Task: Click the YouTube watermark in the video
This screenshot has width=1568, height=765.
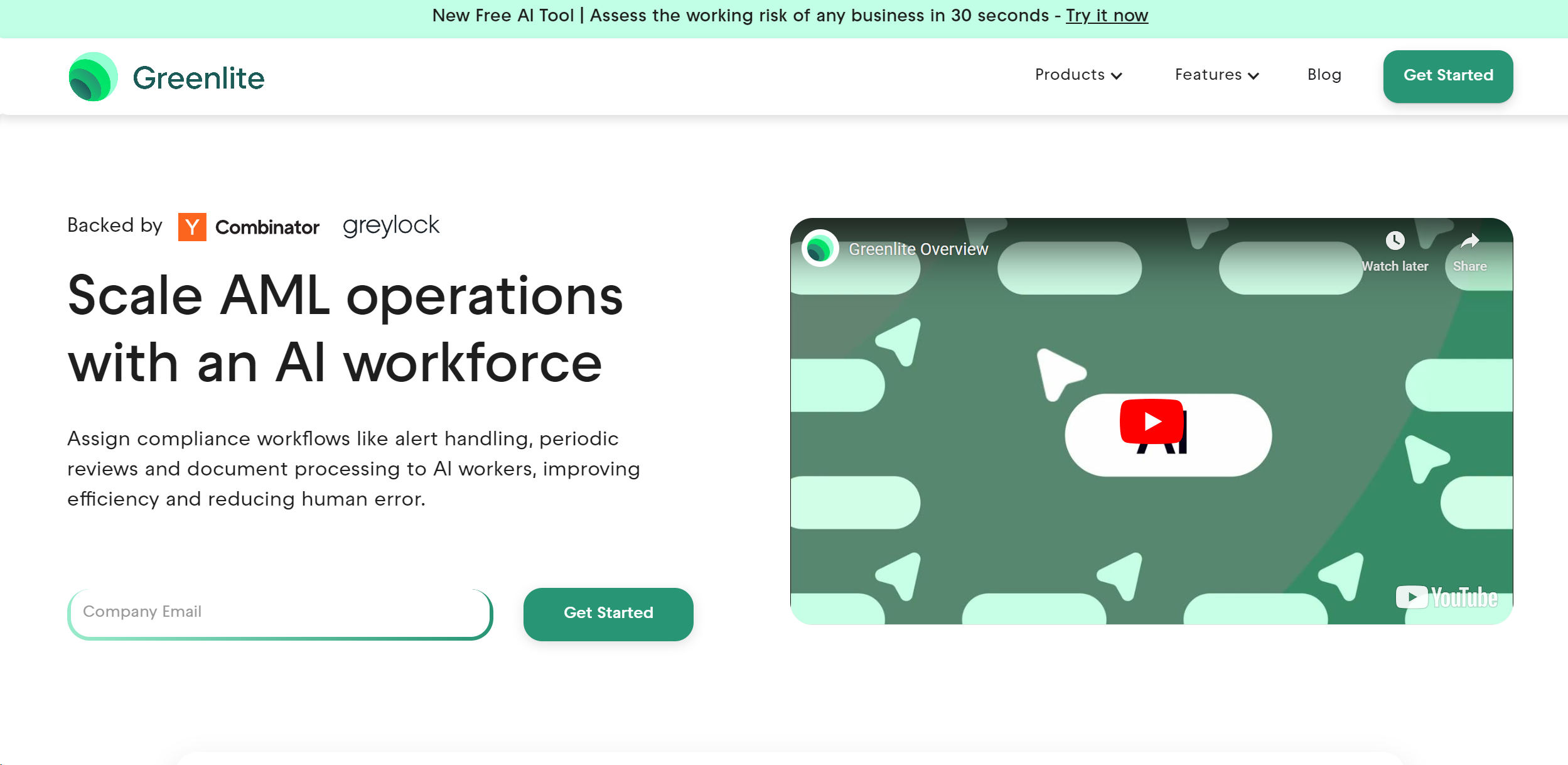Action: pos(1446,596)
